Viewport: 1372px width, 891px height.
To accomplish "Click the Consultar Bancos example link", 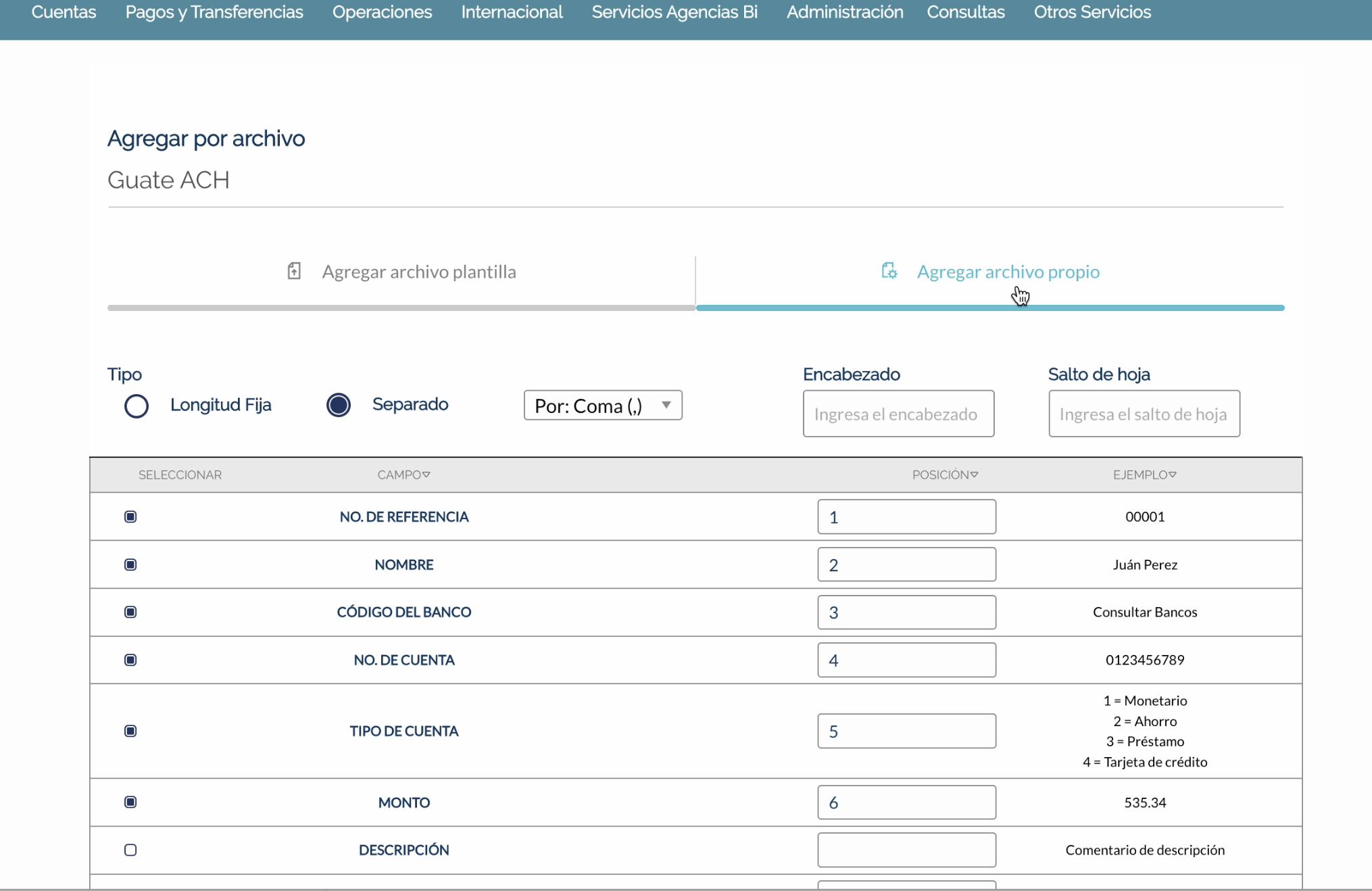I will 1144,612.
